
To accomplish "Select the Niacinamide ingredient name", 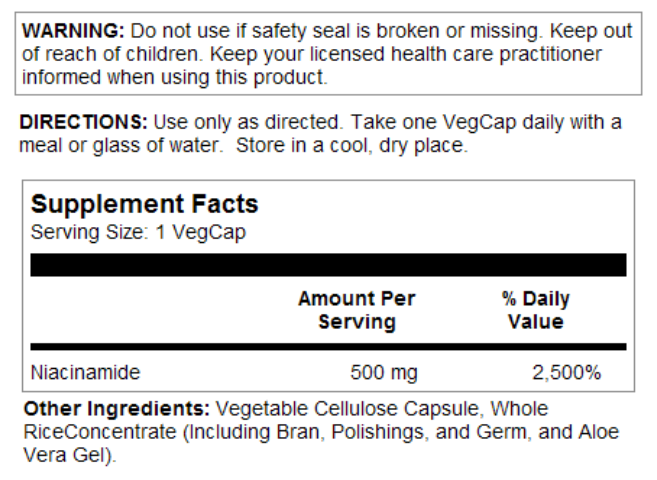I will (x=86, y=374).
